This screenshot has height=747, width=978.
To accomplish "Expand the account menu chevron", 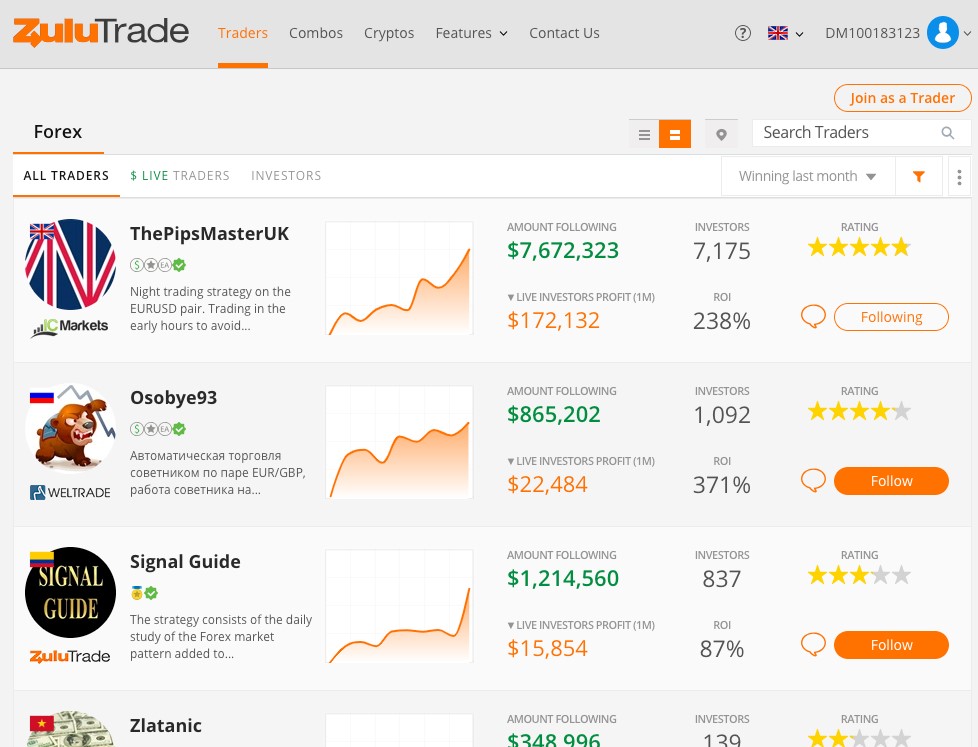I will 967,34.
